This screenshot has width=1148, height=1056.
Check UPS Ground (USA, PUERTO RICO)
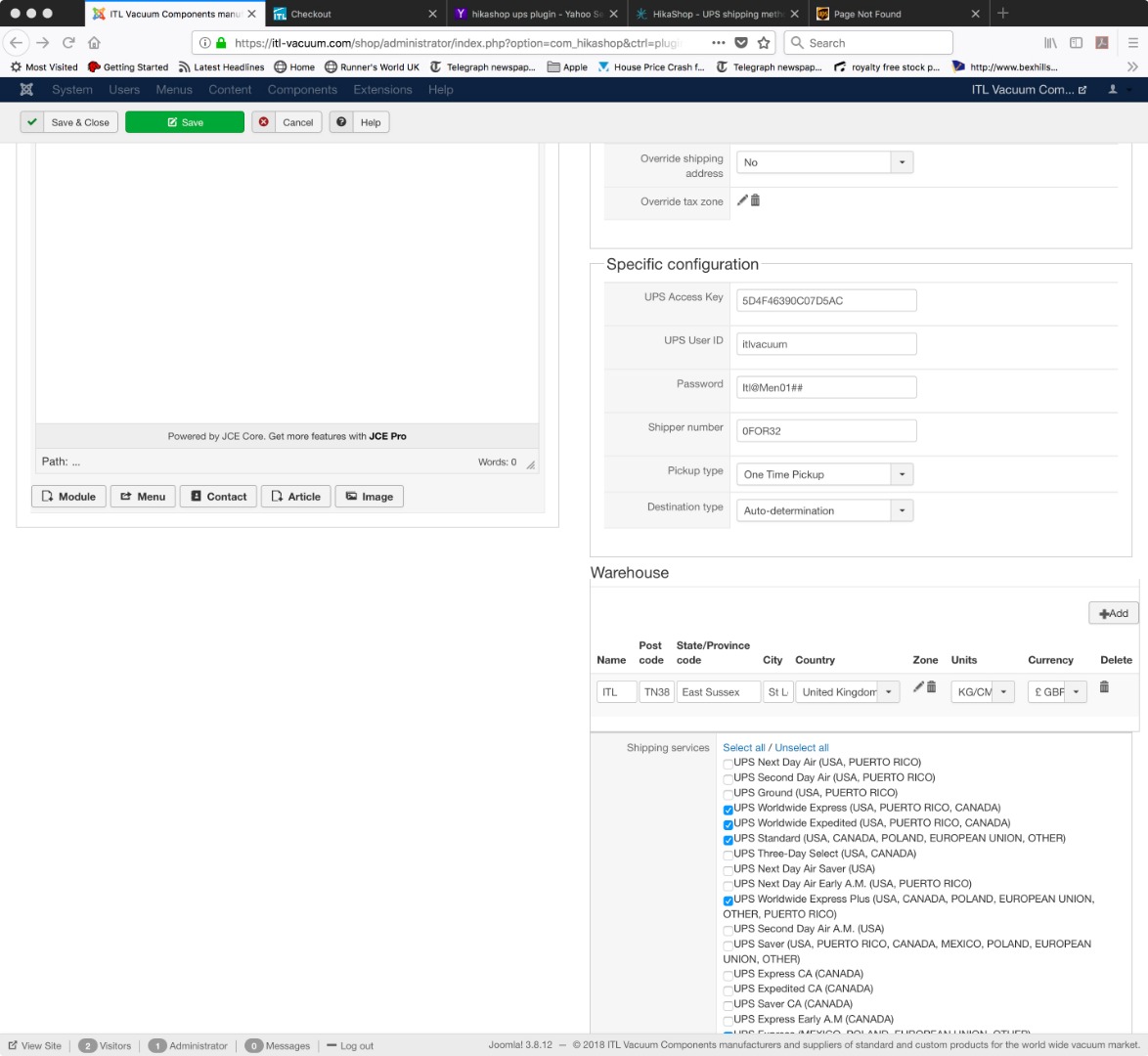[728, 795]
